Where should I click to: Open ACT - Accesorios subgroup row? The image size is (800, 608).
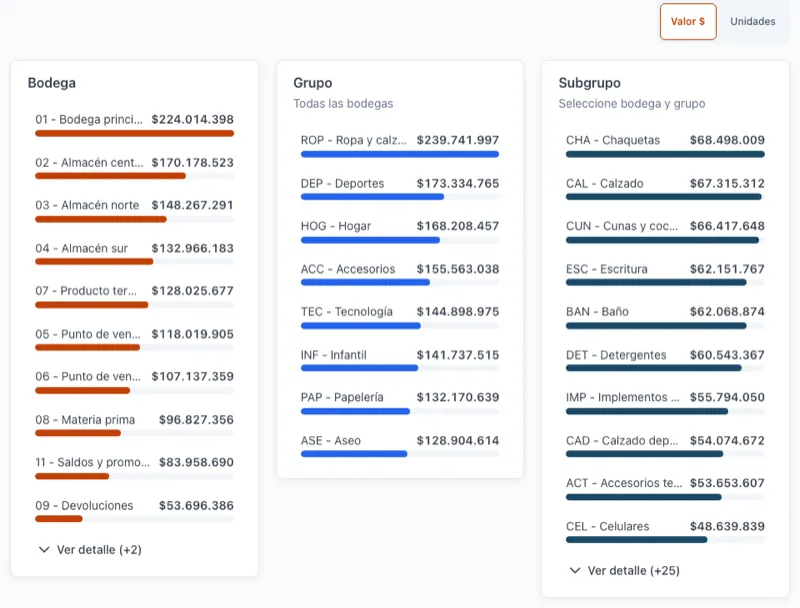coord(665,489)
